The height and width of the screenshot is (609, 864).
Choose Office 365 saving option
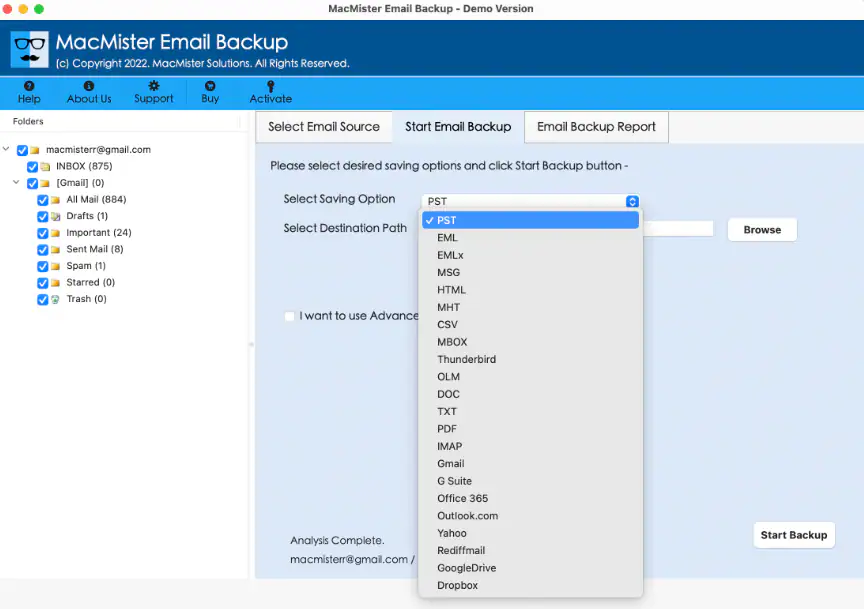pos(530,498)
